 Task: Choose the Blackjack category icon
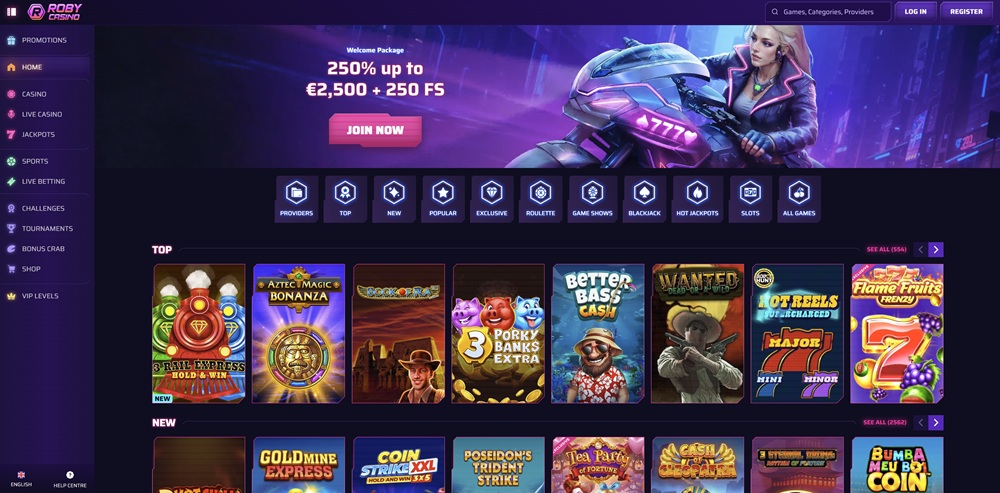(644, 199)
